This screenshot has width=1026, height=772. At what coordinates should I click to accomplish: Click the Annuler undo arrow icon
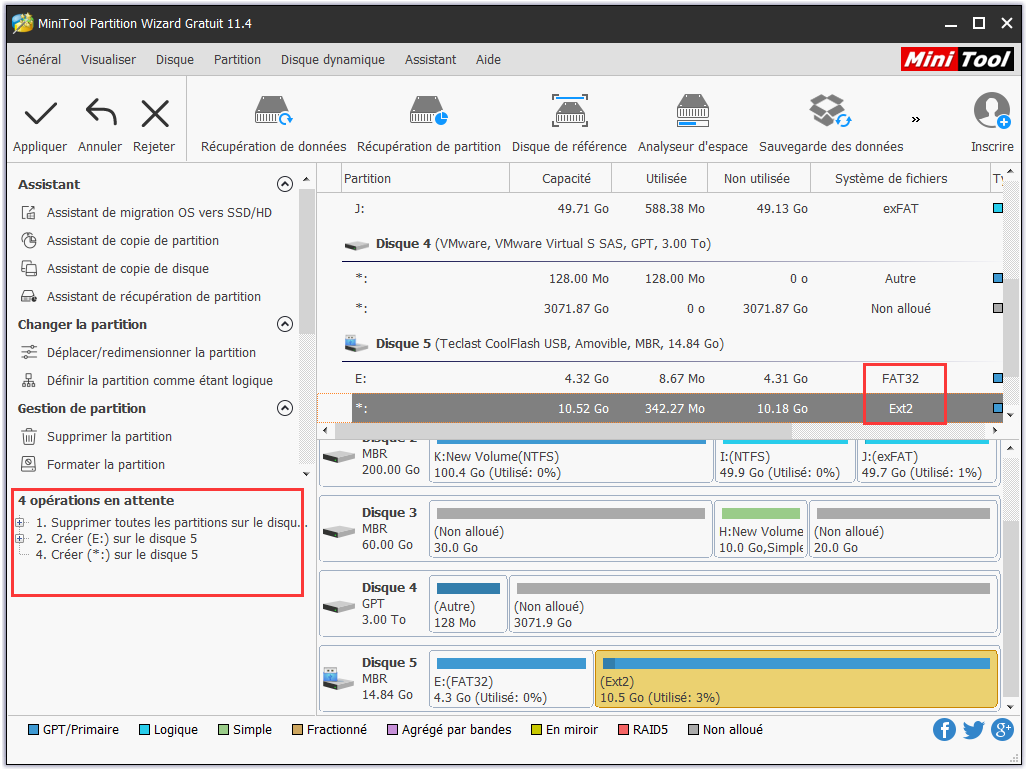point(101,113)
